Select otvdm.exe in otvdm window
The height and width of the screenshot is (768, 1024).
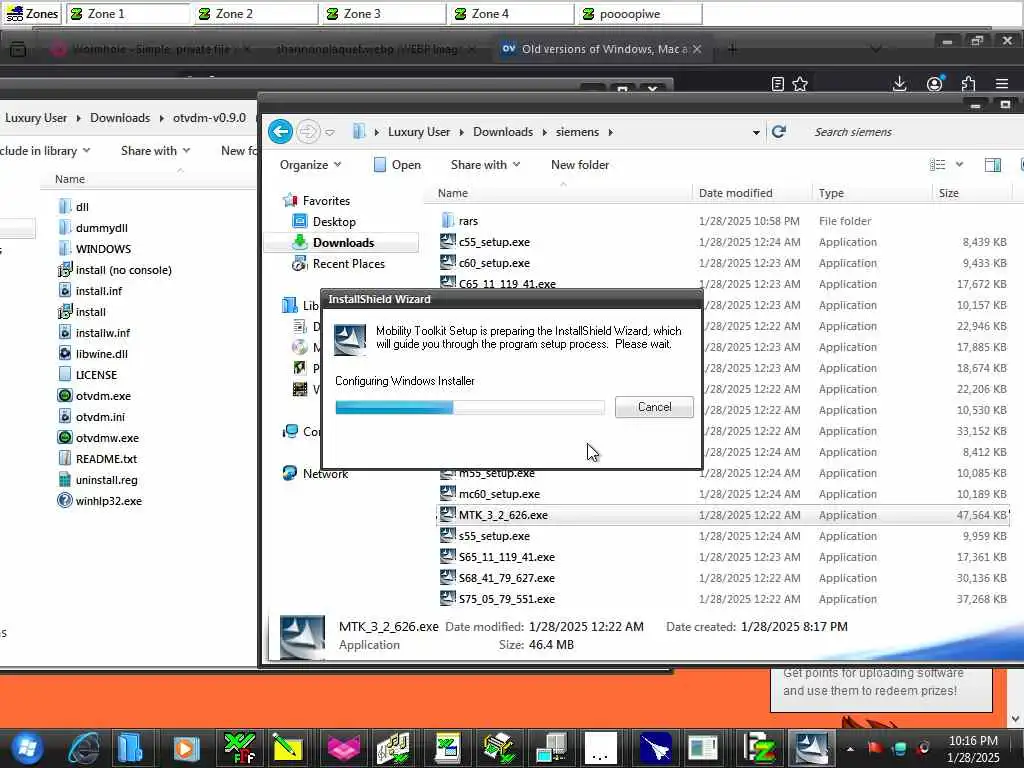point(103,396)
